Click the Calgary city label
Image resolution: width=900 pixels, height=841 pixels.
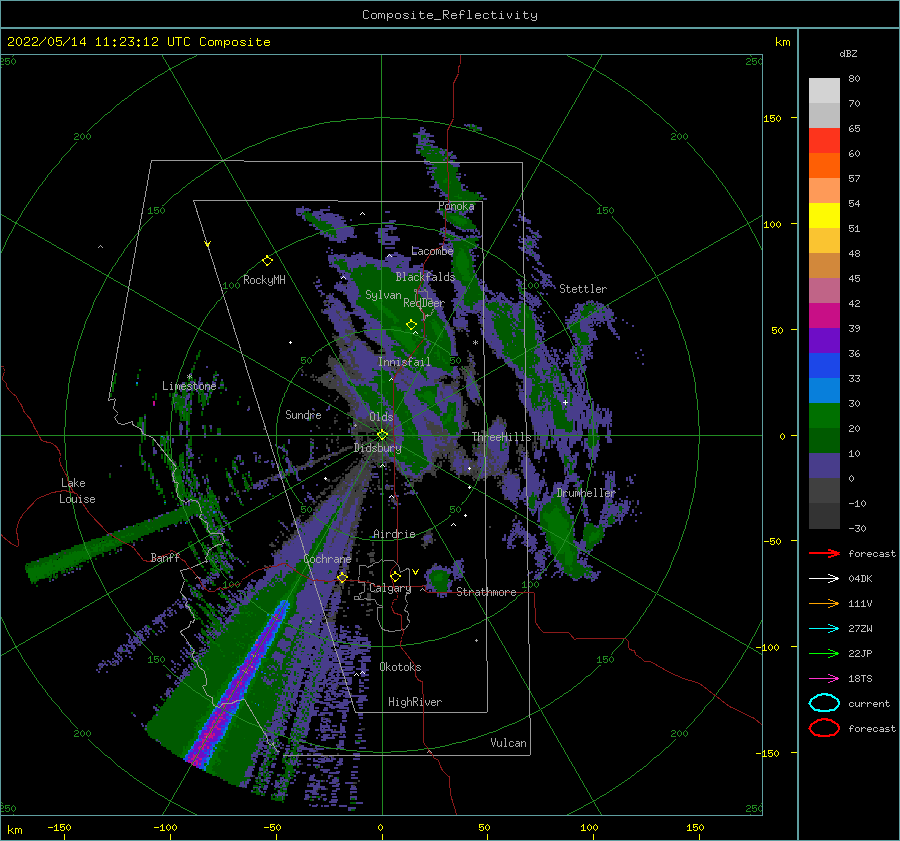pos(390,588)
